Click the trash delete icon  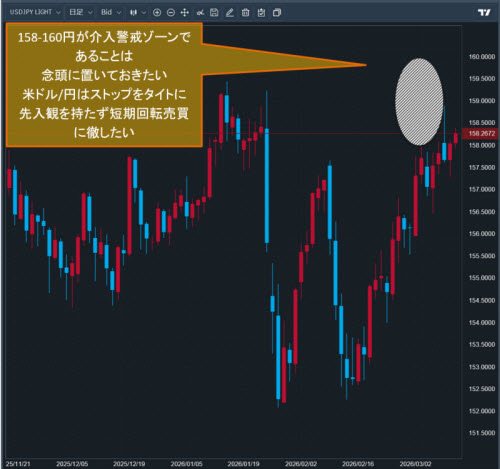(x=245, y=13)
